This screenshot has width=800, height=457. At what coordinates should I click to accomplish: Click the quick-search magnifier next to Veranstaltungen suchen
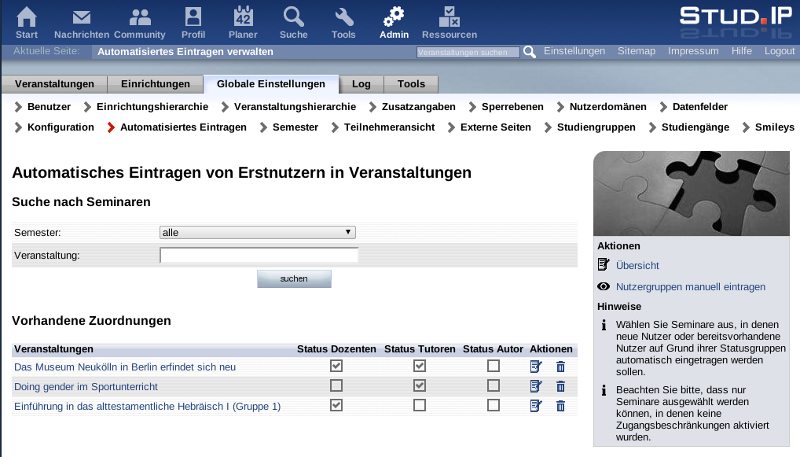tap(530, 51)
